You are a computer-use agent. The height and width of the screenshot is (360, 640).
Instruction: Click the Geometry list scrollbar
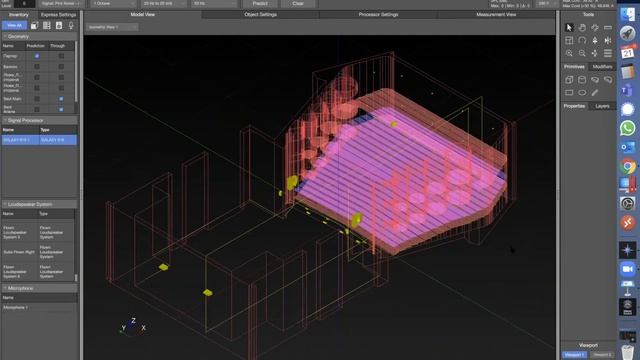pyautogui.click(x=76, y=71)
